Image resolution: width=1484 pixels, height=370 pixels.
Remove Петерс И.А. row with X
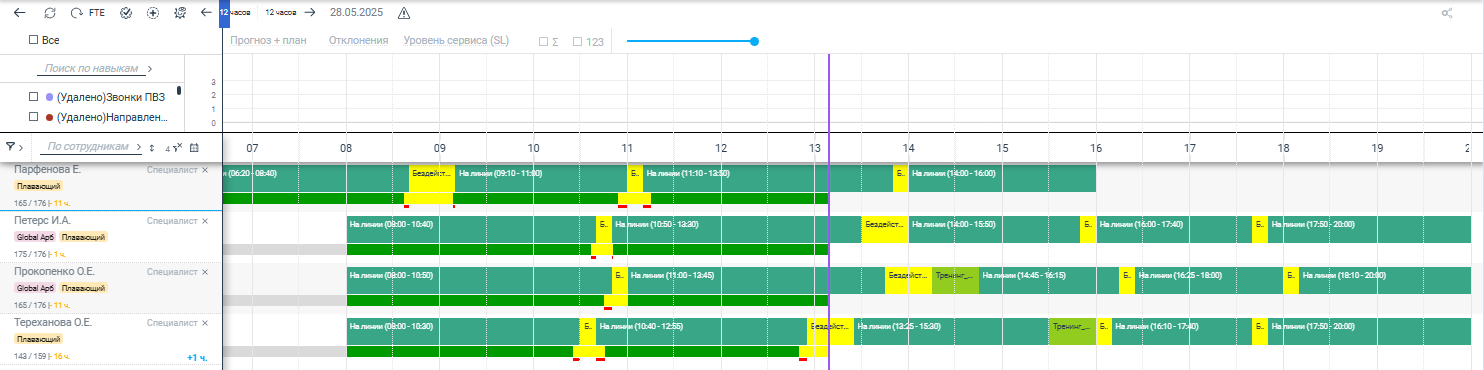(x=205, y=220)
